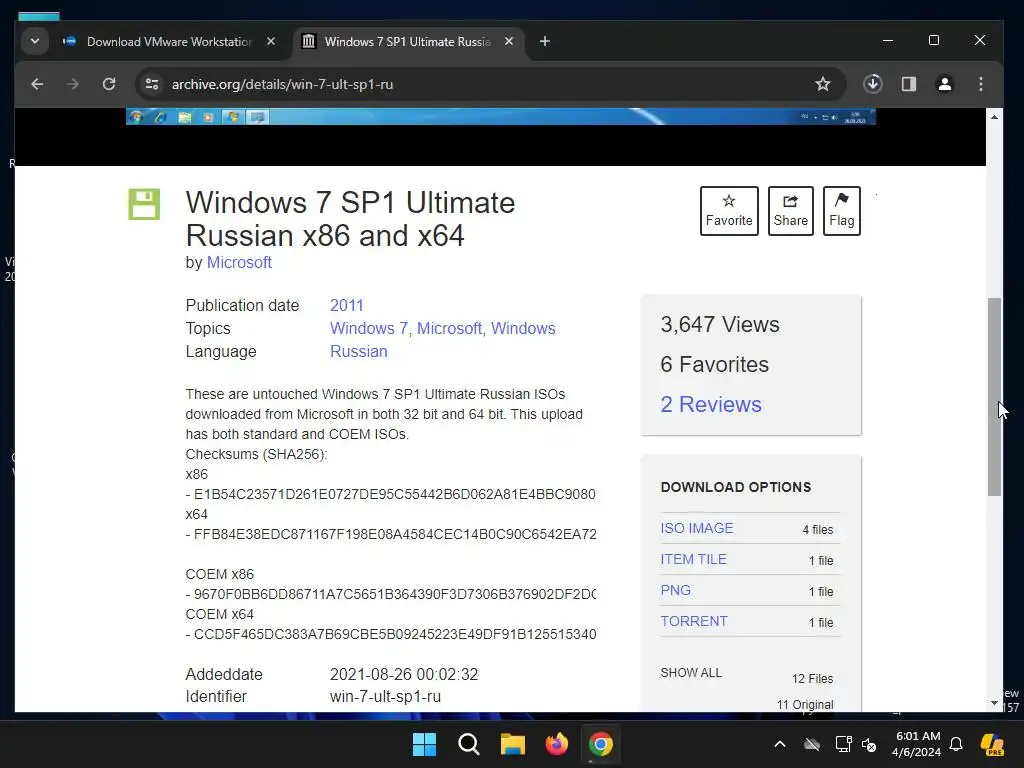1024x768 pixels.
Task: Click the scrollbar down arrow
Action: pyautogui.click(x=994, y=703)
